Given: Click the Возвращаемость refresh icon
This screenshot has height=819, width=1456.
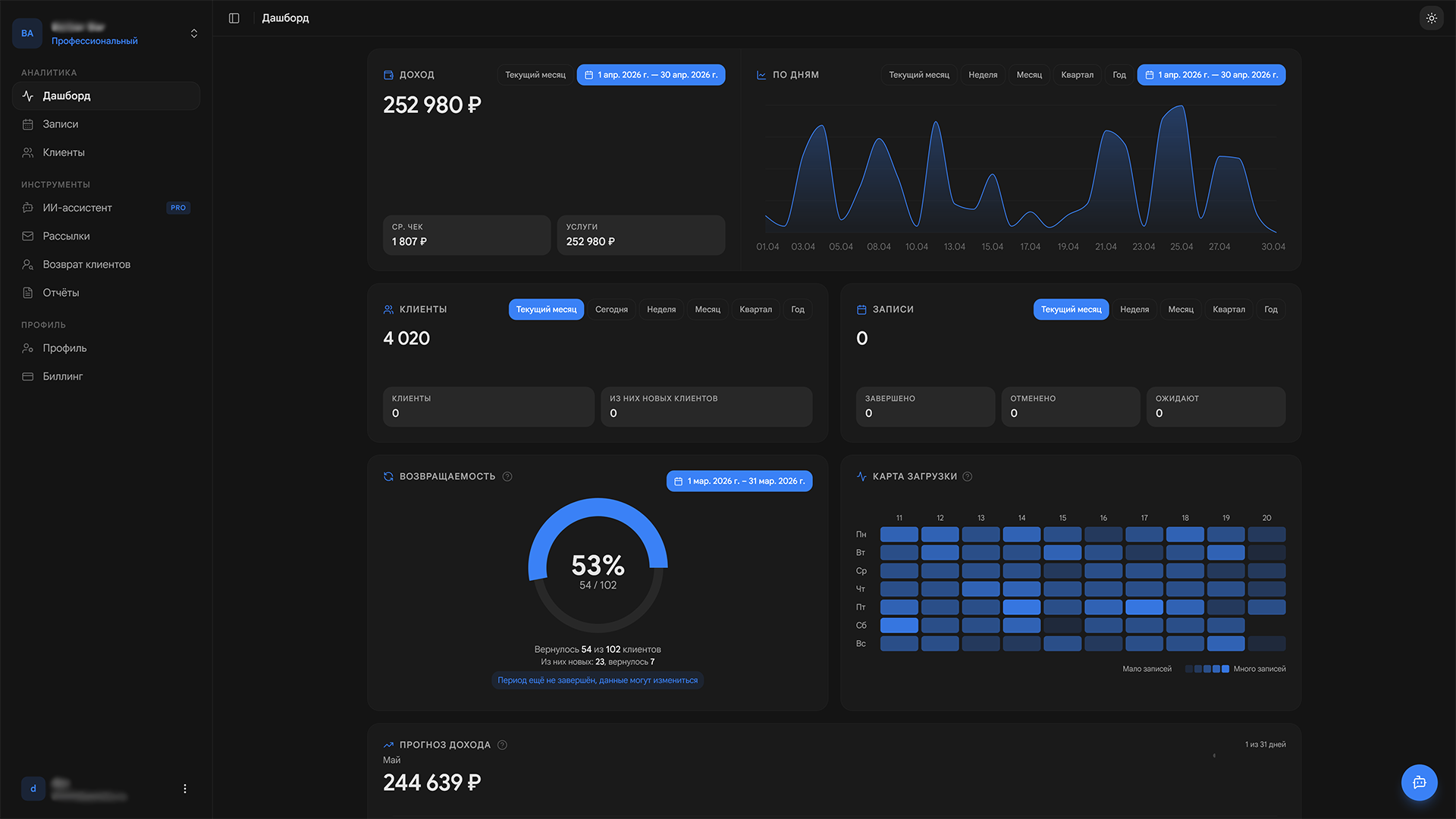Looking at the screenshot, I should (388, 476).
